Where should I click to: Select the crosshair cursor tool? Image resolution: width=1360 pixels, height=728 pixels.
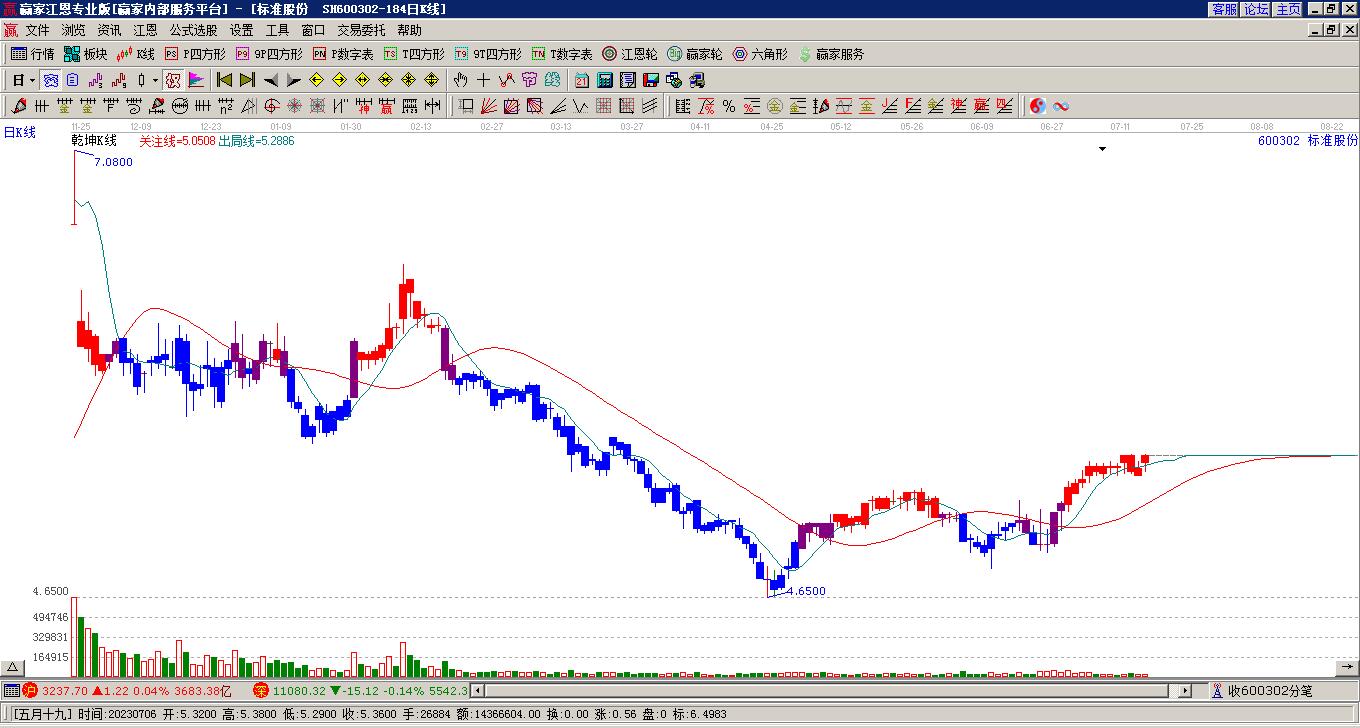point(484,80)
